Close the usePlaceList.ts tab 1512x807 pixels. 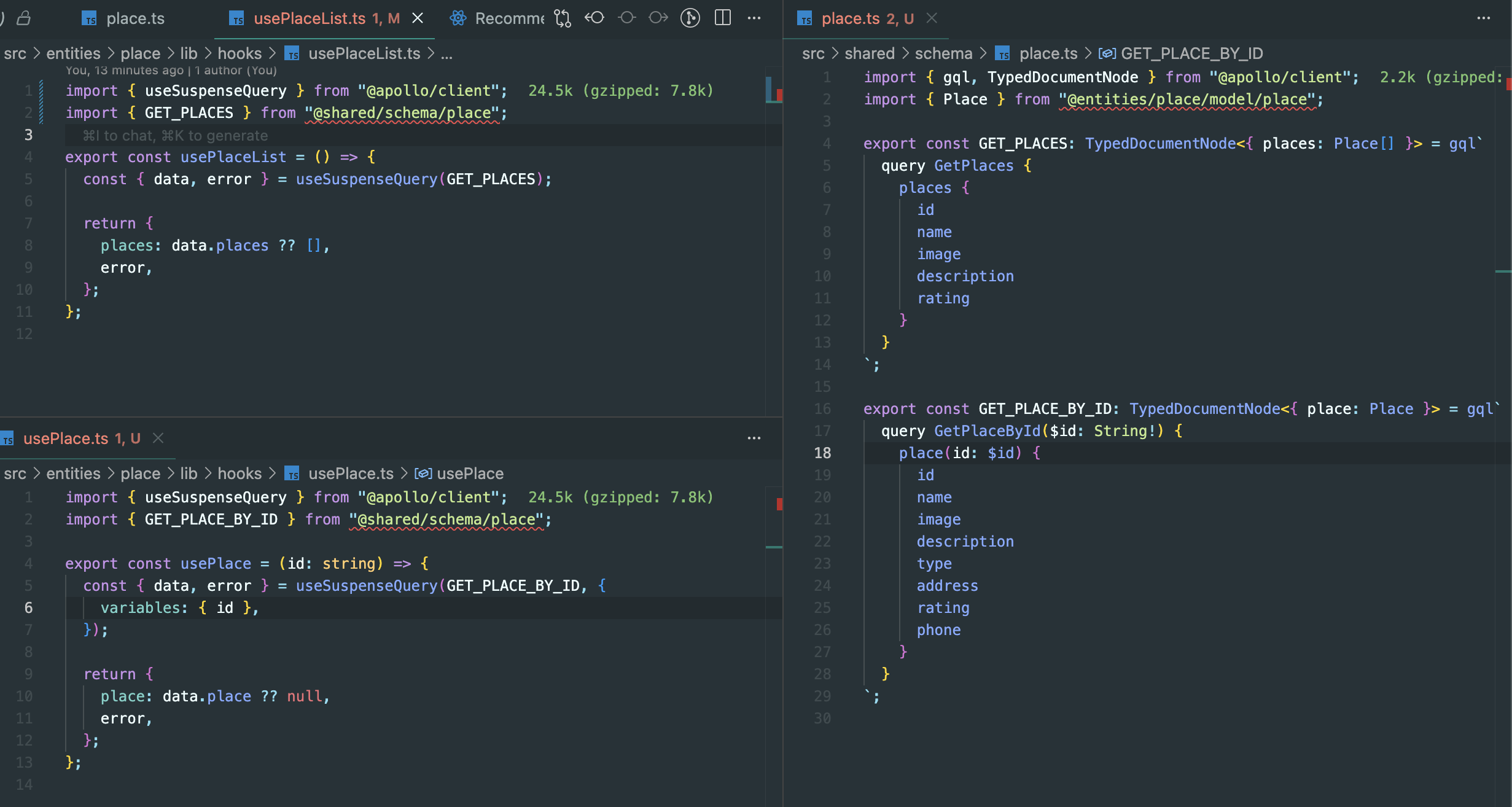[418, 18]
